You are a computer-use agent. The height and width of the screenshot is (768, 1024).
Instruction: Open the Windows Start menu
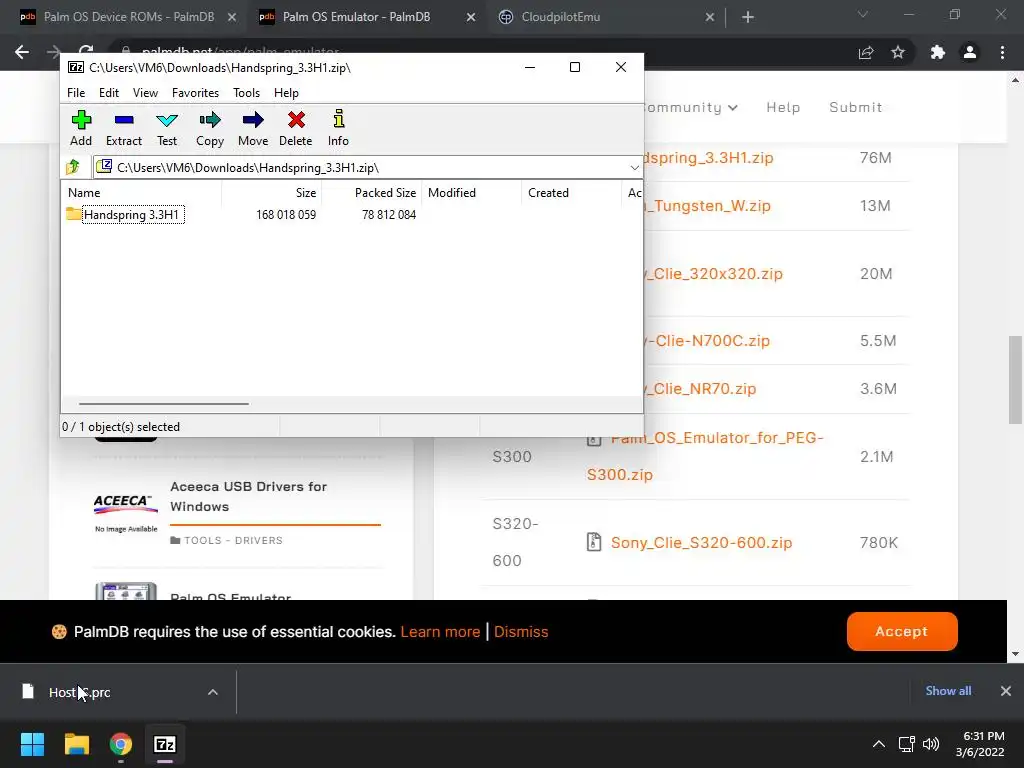point(32,744)
